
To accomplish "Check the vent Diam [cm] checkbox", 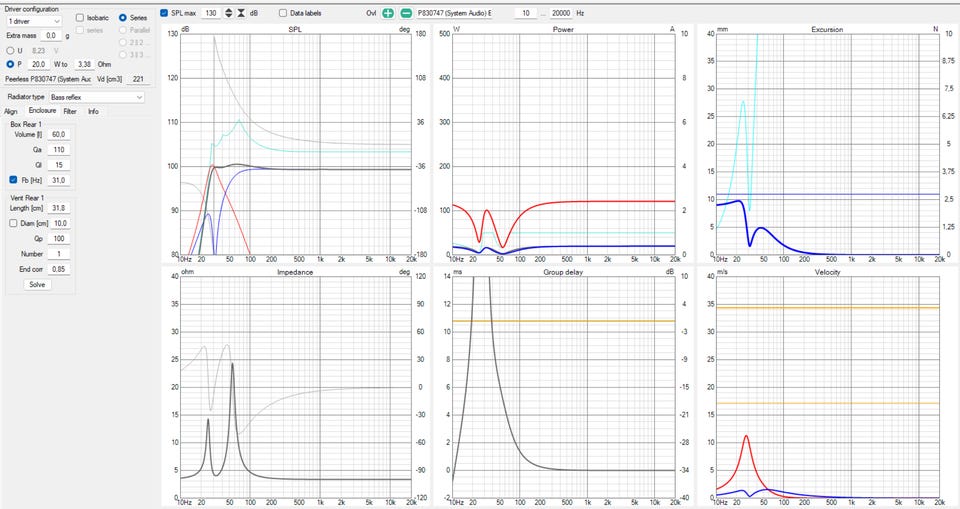I will (13, 224).
